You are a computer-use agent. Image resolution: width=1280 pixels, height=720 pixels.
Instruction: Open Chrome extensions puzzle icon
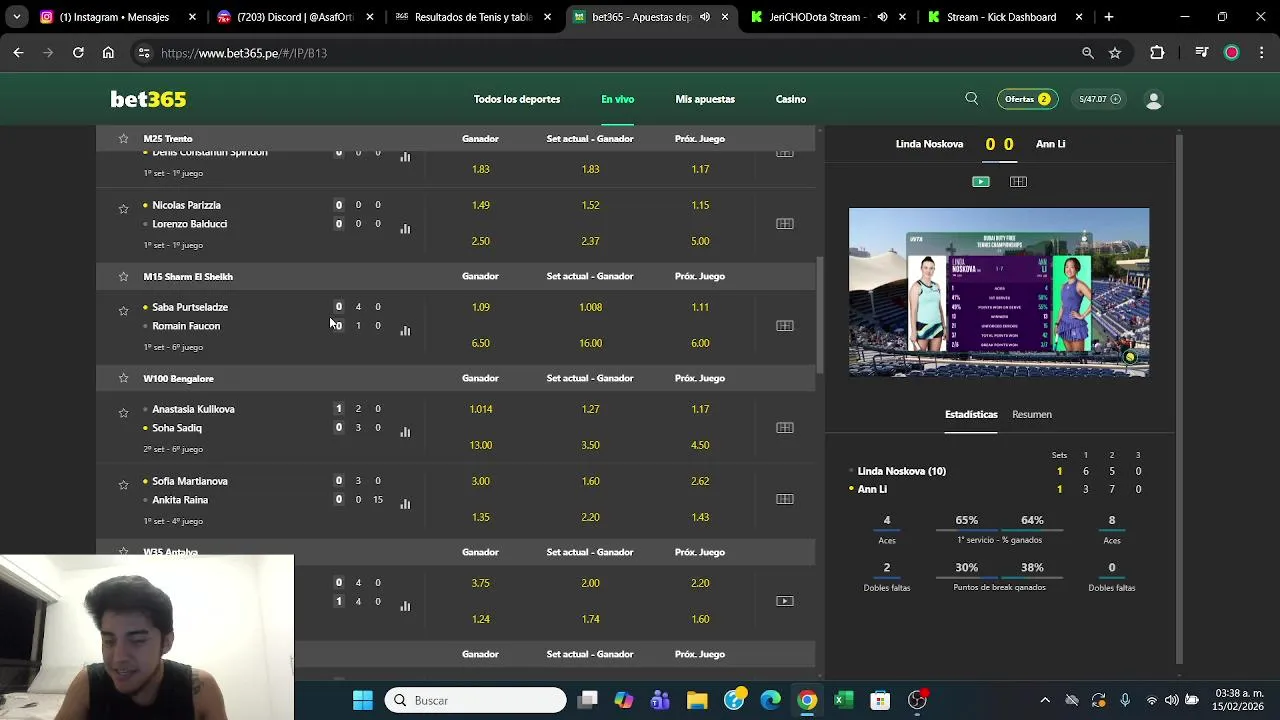[x=1157, y=53]
